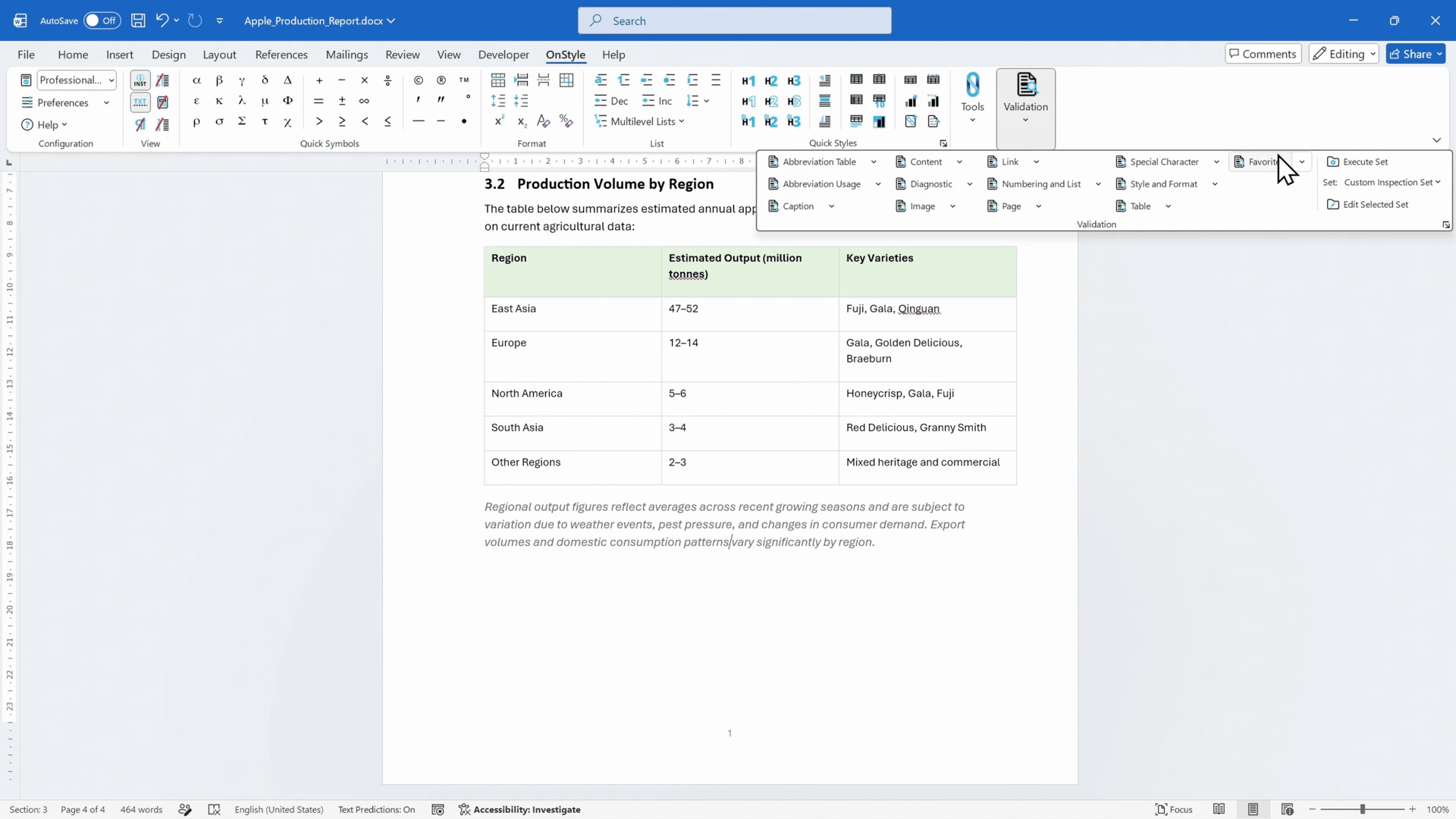Expand the Preferences dropdown
Screen dimensions: 1456x819
[x=106, y=103]
